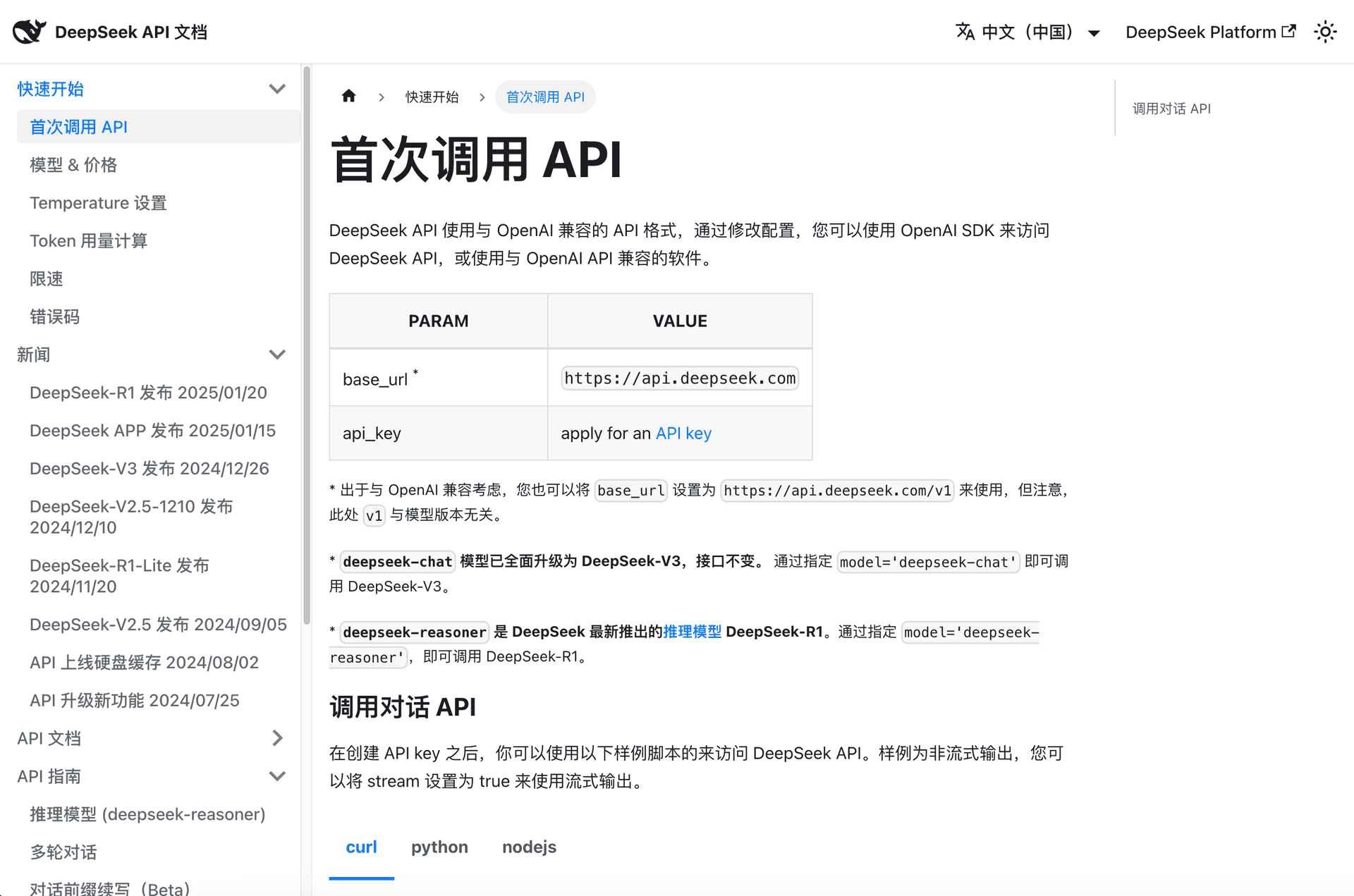Click the api_key table cell

point(439,433)
